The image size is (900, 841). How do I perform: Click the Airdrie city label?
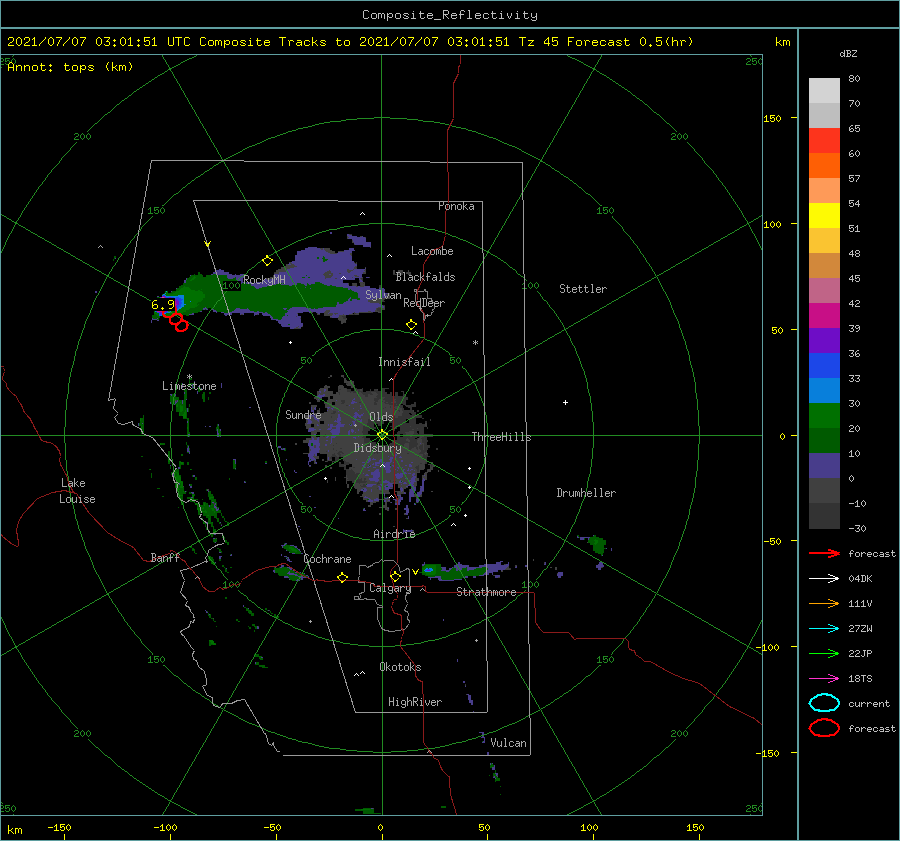(394, 534)
